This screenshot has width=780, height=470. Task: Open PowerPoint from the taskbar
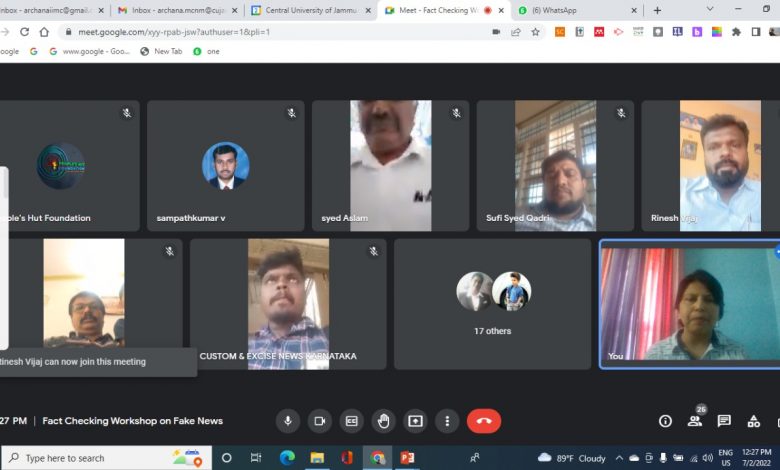pyautogui.click(x=407, y=458)
